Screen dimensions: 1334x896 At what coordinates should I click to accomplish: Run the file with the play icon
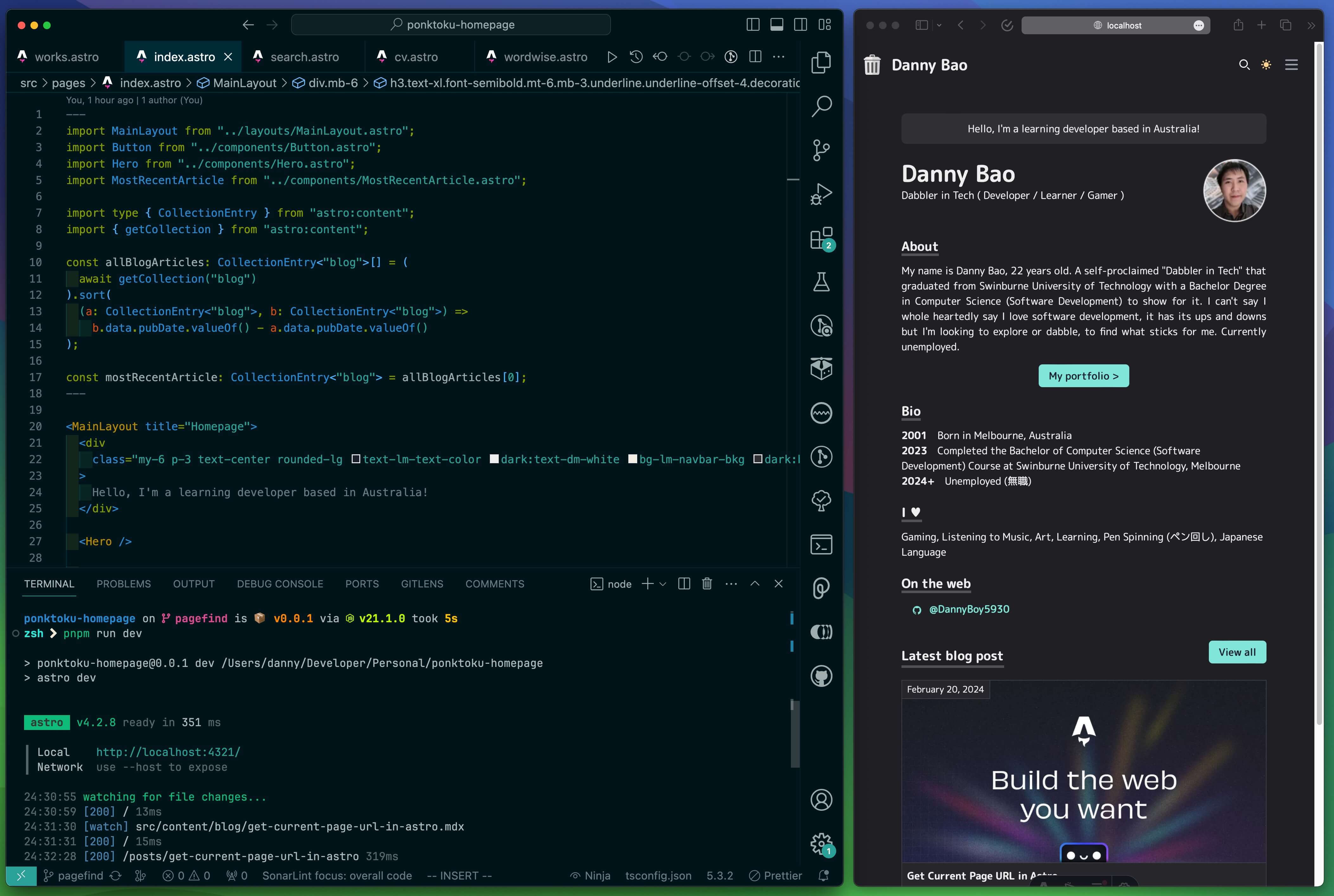pos(612,57)
